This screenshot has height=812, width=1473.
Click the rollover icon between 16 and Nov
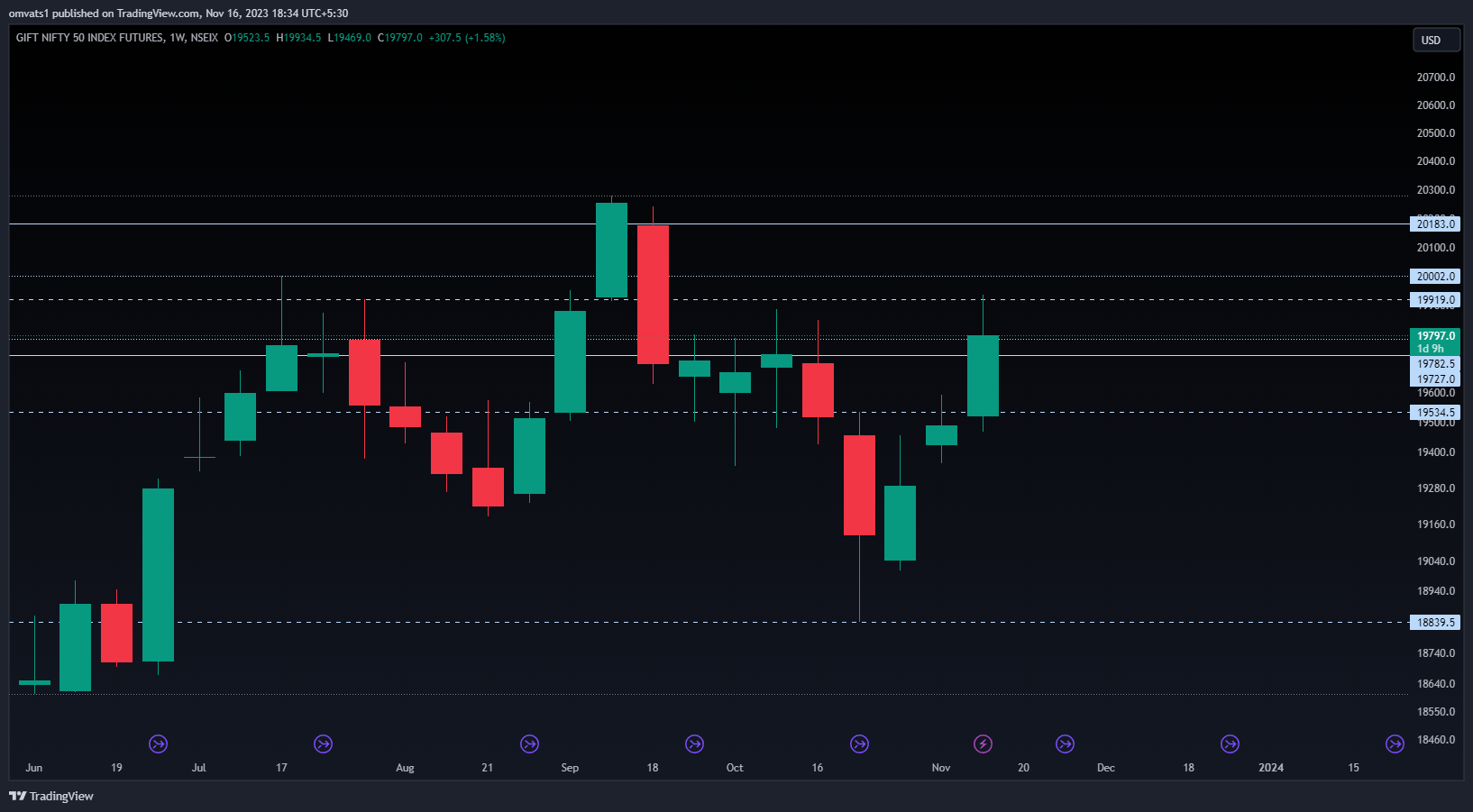tap(859, 744)
